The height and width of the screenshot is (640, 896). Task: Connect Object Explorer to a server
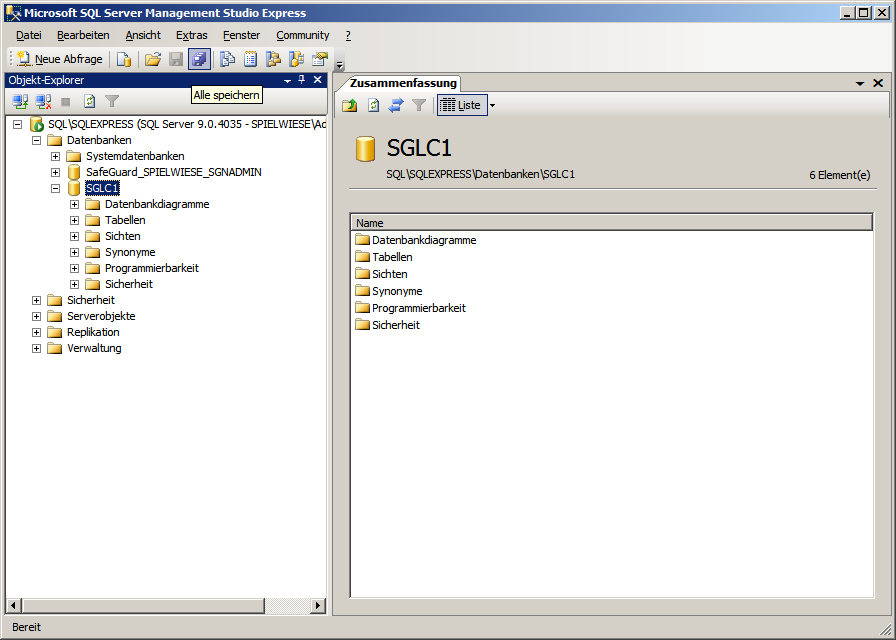[20, 101]
